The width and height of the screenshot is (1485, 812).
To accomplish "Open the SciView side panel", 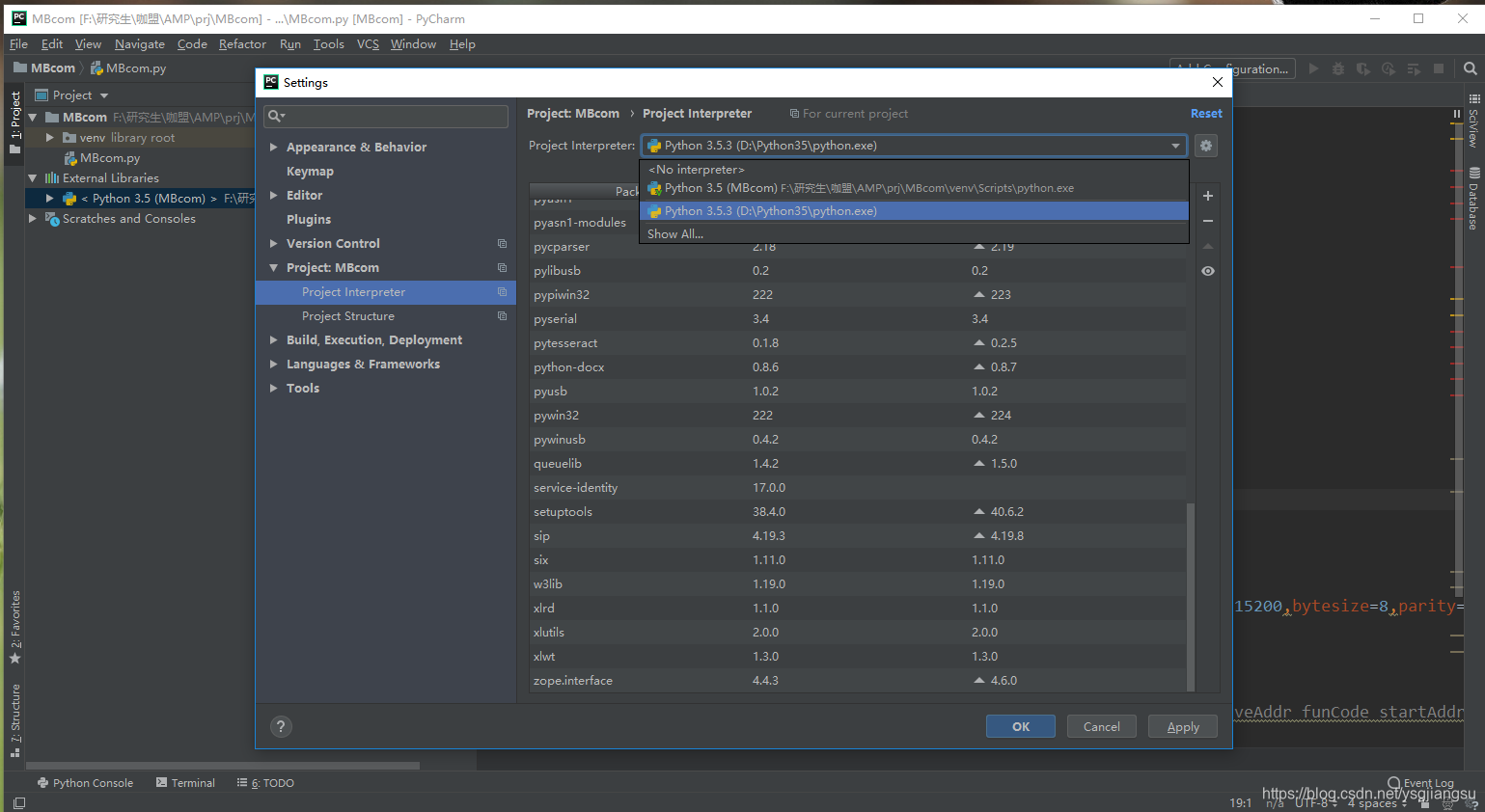I will 1473,121.
